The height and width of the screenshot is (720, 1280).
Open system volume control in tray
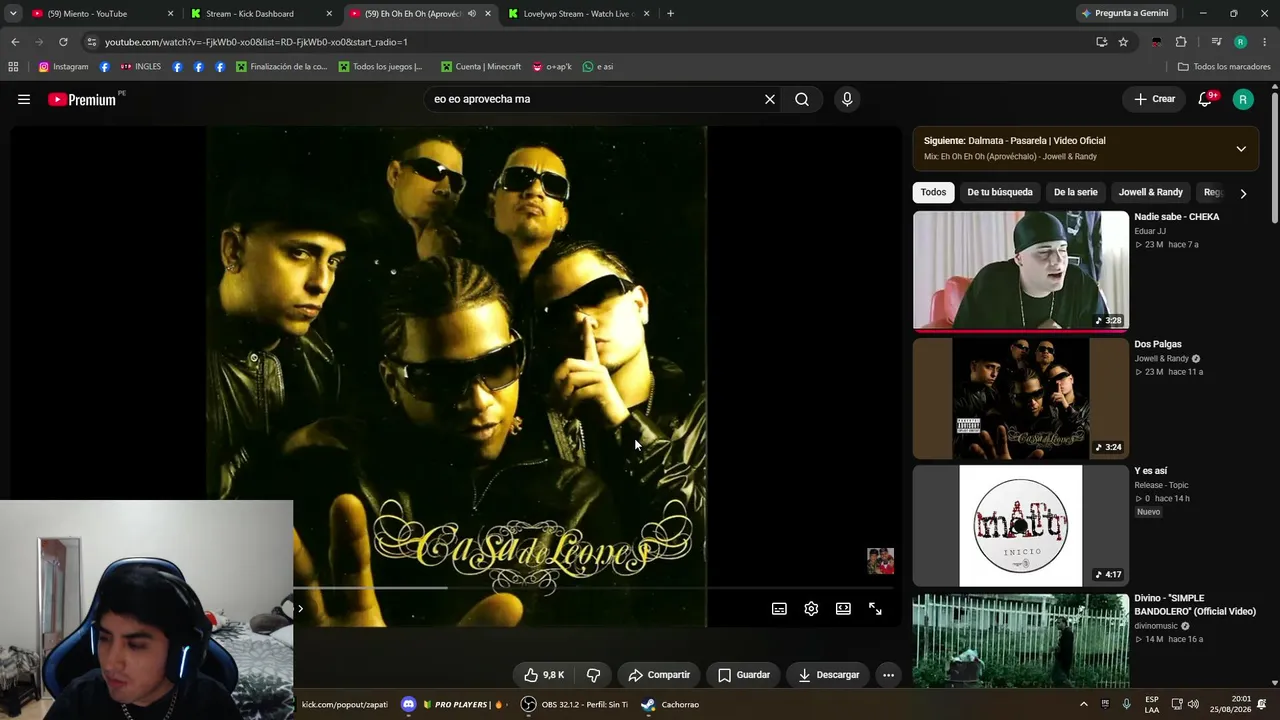tap(1193, 704)
